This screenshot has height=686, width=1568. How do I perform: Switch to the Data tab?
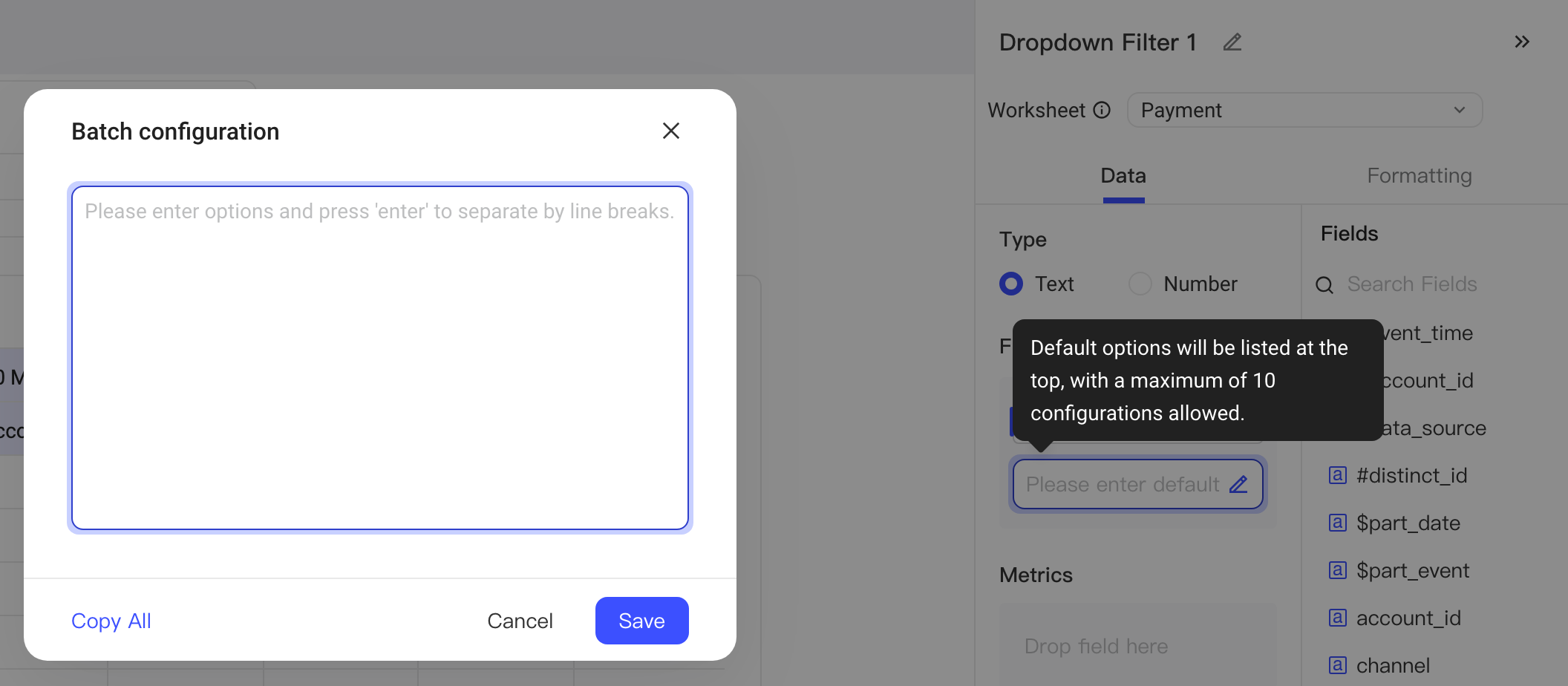(1123, 176)
